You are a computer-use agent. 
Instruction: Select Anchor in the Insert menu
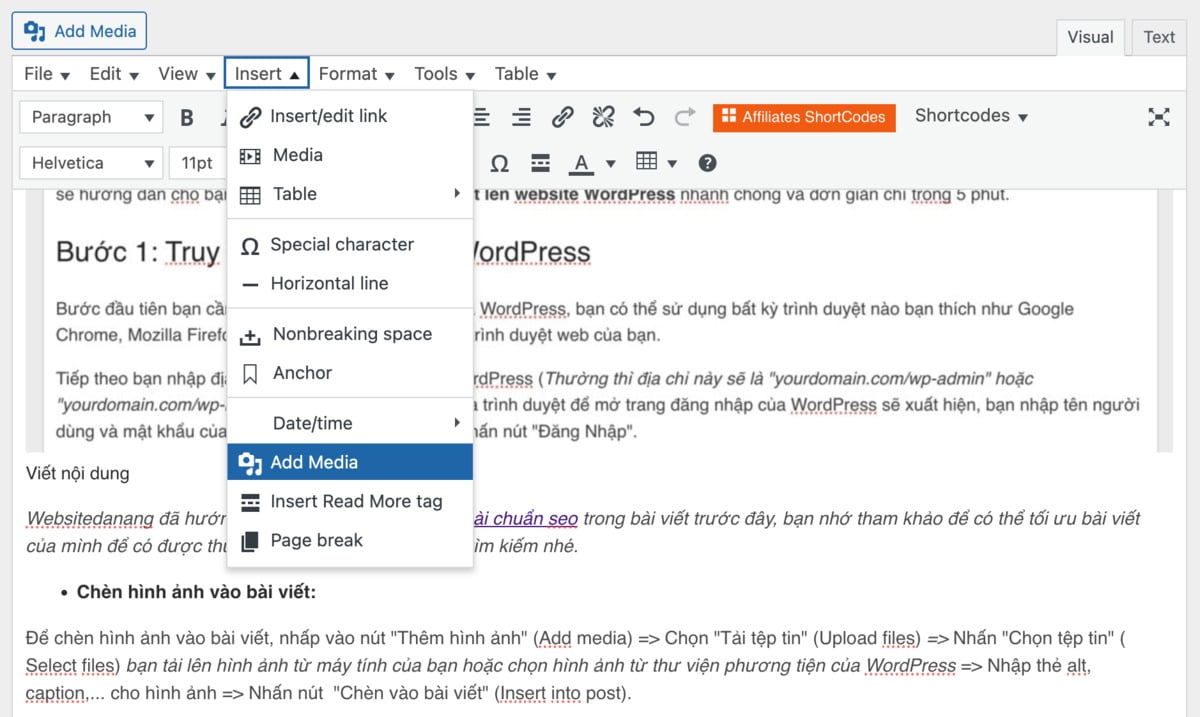click(x=350, y=373)
